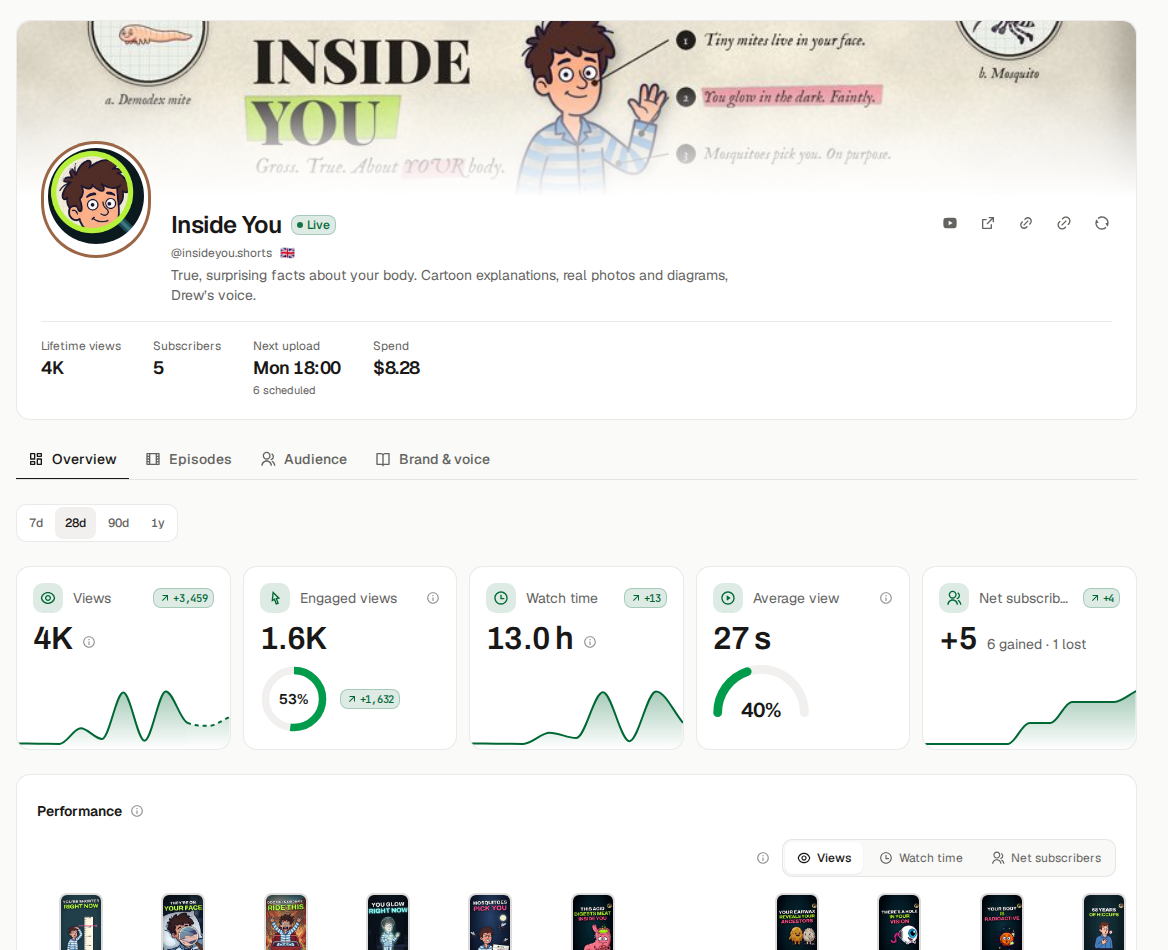Viewport: 1168px width, 950px height.
Task: Click info icon beside 13.0 h value
Action: tap(590, 642)
